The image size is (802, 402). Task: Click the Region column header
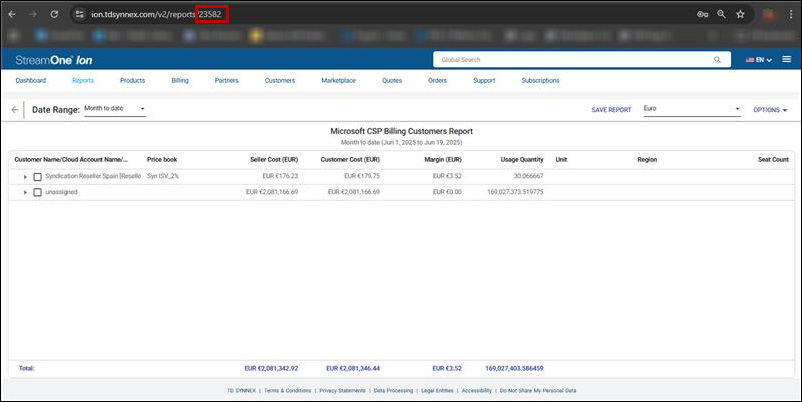647,160
